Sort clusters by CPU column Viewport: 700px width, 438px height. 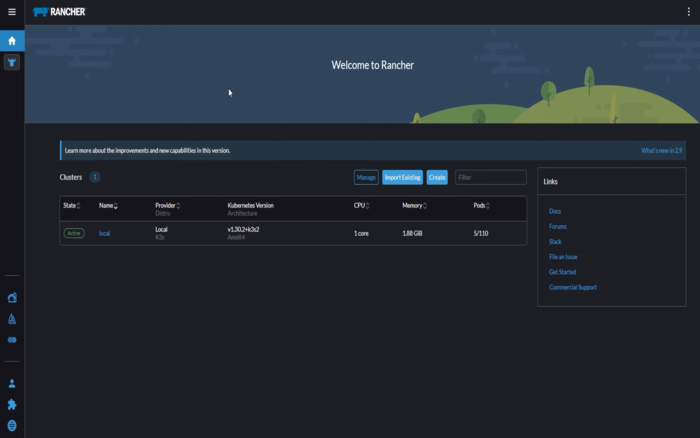[x=361, y=205]
